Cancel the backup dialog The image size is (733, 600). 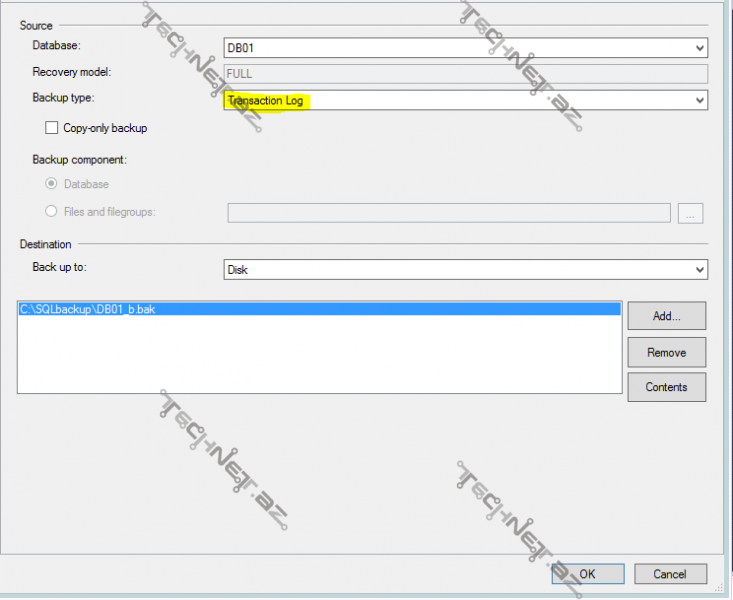click(669, 574)
